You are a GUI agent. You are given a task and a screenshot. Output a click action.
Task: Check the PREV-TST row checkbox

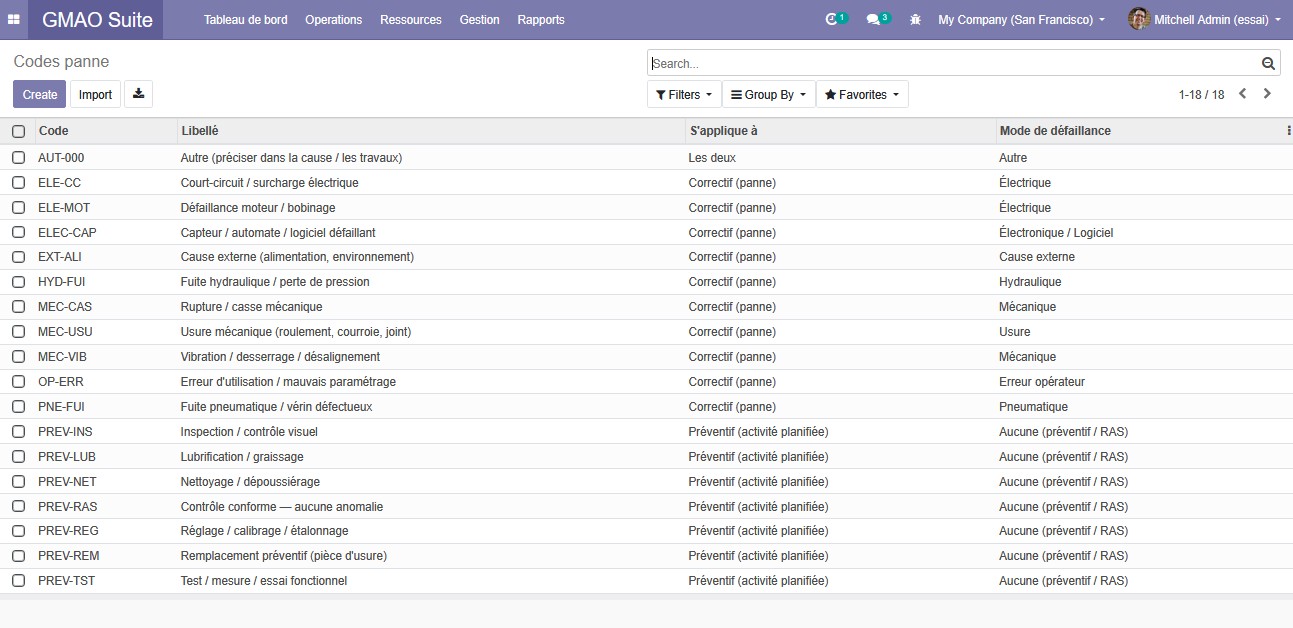click(18, 581)
